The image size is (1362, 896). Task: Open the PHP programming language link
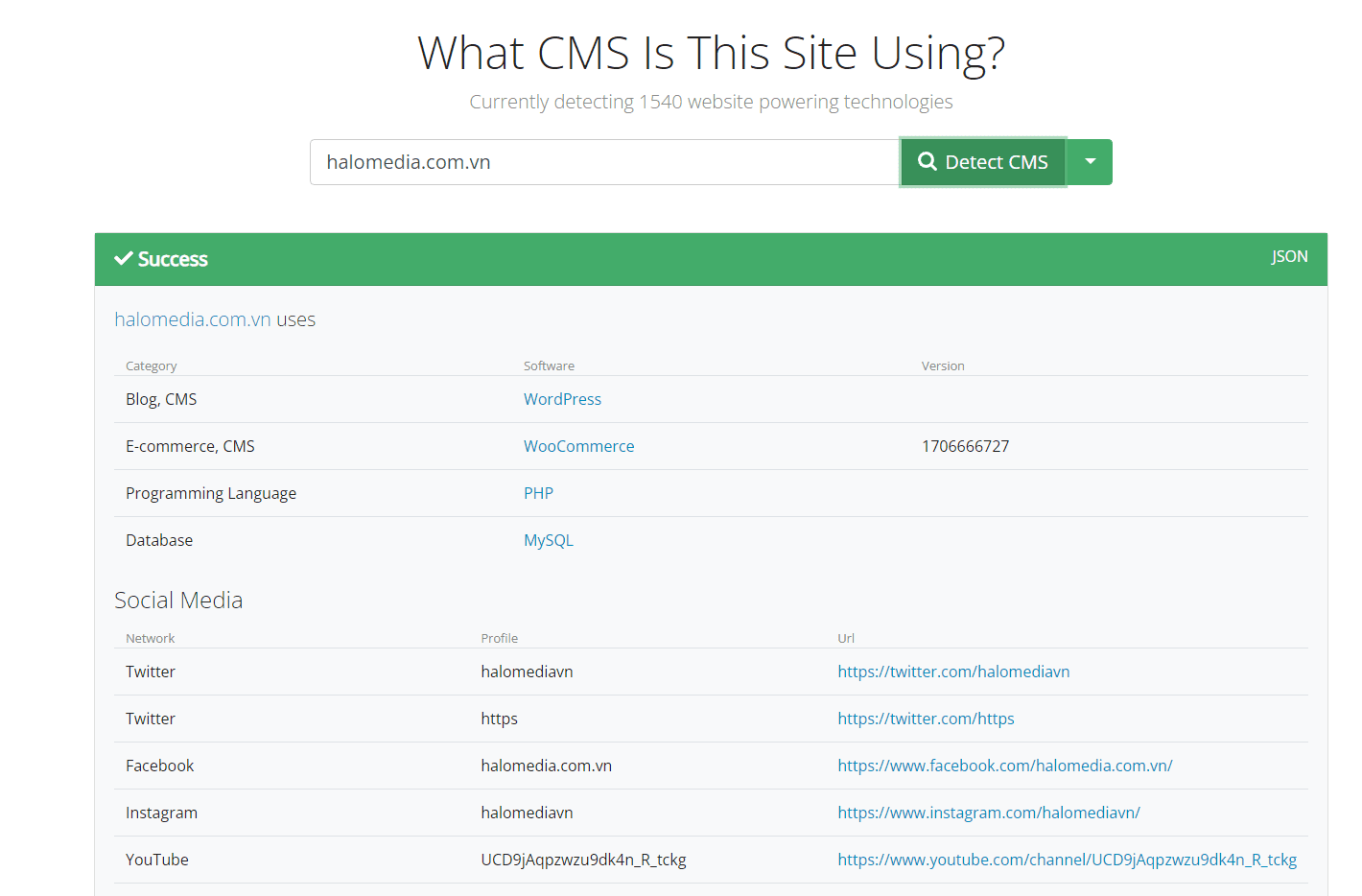coord(538,492)
